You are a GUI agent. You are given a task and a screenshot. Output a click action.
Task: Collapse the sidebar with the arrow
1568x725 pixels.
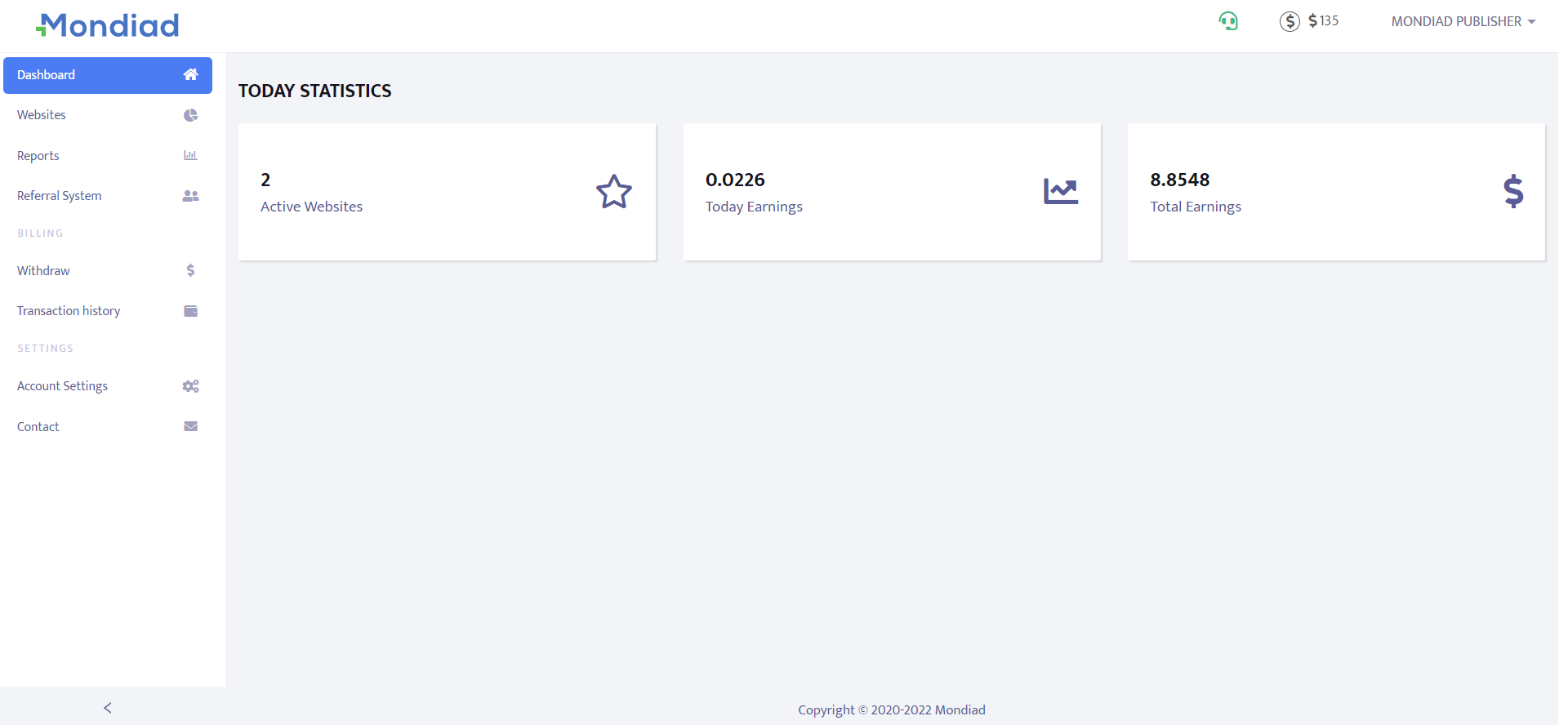click(108, 708)
